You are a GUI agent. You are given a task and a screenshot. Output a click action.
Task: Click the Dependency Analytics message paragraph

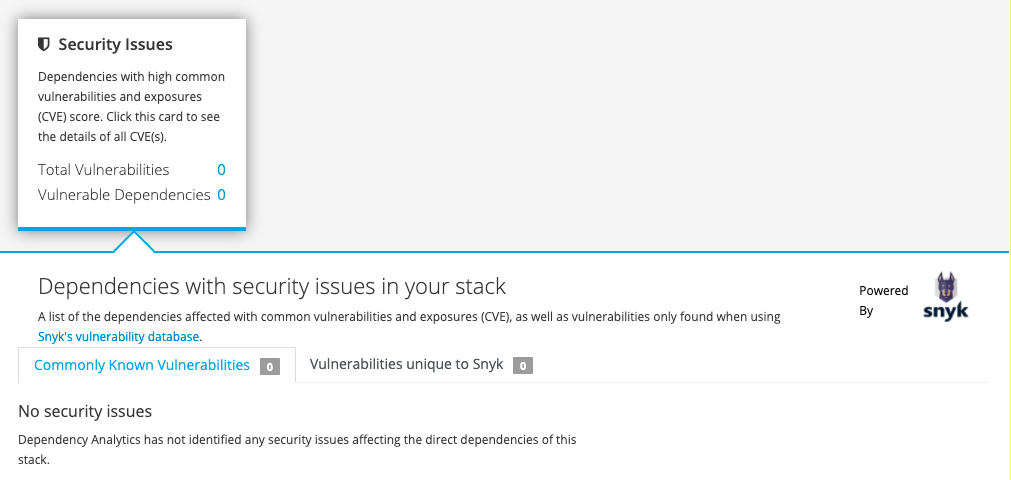297,450
